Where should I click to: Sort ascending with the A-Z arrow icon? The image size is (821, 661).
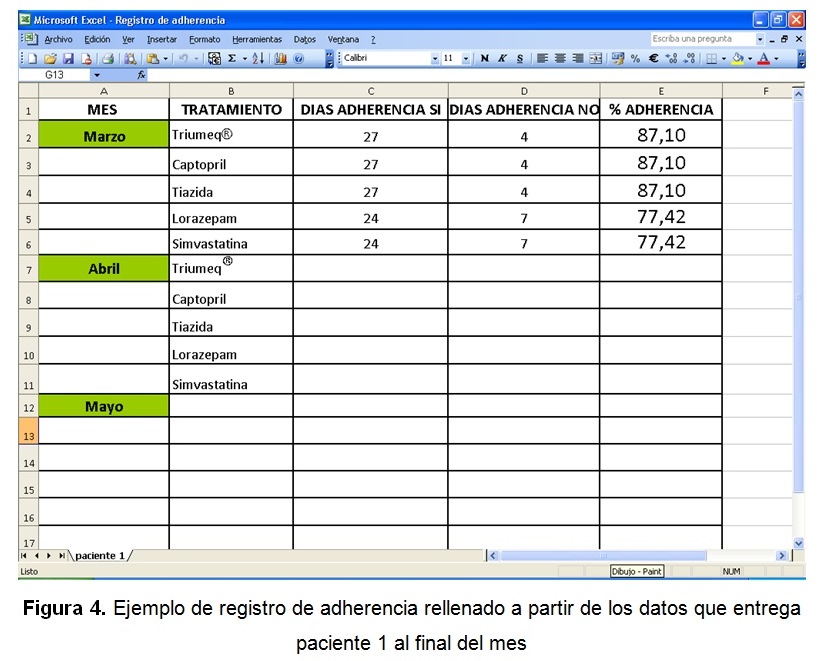tap(258, 59)
